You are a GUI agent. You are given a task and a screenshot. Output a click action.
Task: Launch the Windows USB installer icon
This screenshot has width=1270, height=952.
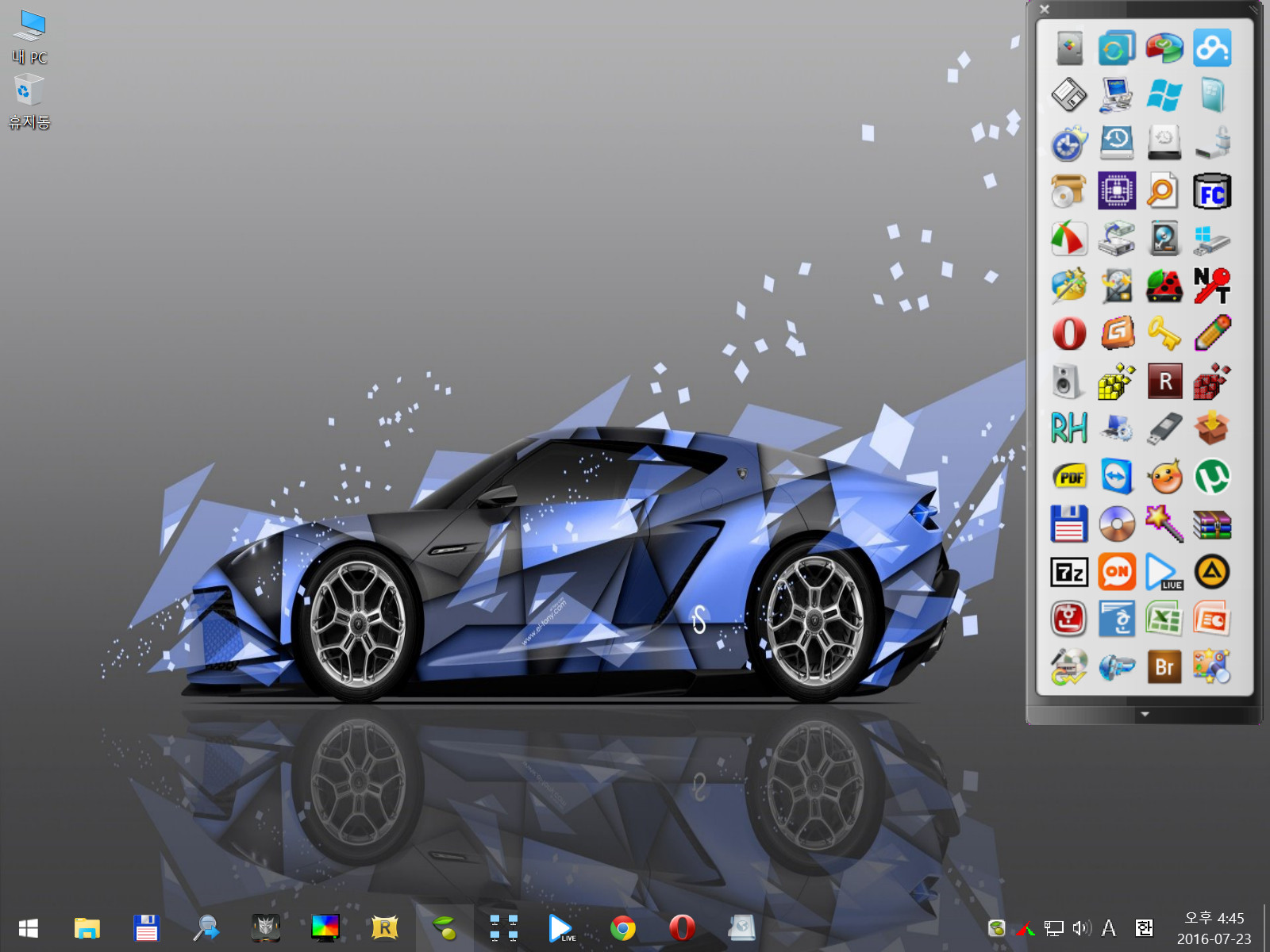coord(1212,239)
